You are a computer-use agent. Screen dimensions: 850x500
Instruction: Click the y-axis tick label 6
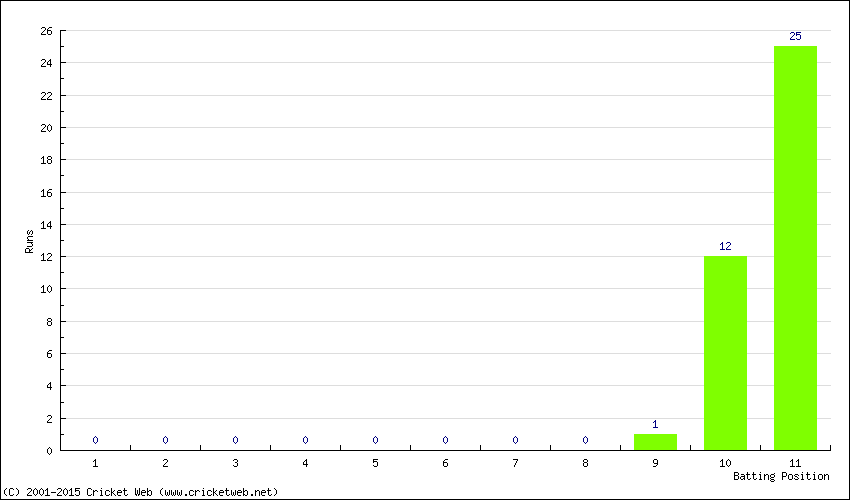50,354
